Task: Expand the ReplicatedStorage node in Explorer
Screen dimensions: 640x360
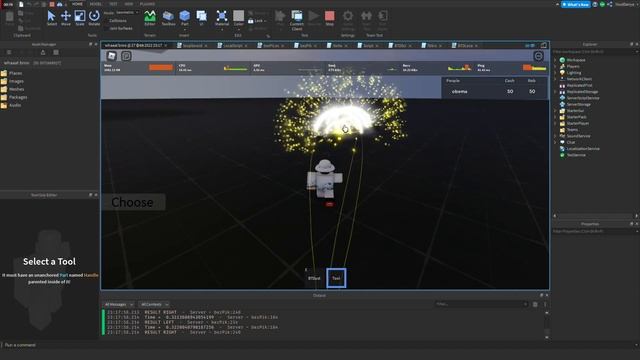Action: point(555,92)
